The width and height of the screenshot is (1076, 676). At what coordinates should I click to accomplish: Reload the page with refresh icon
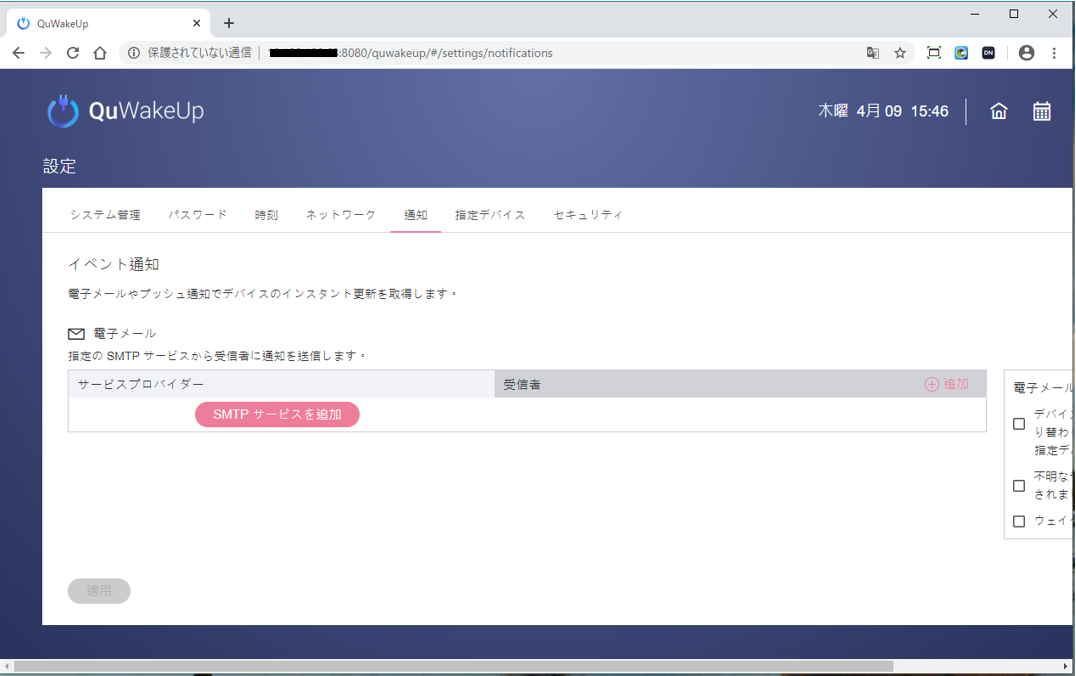tap(72, 53)
